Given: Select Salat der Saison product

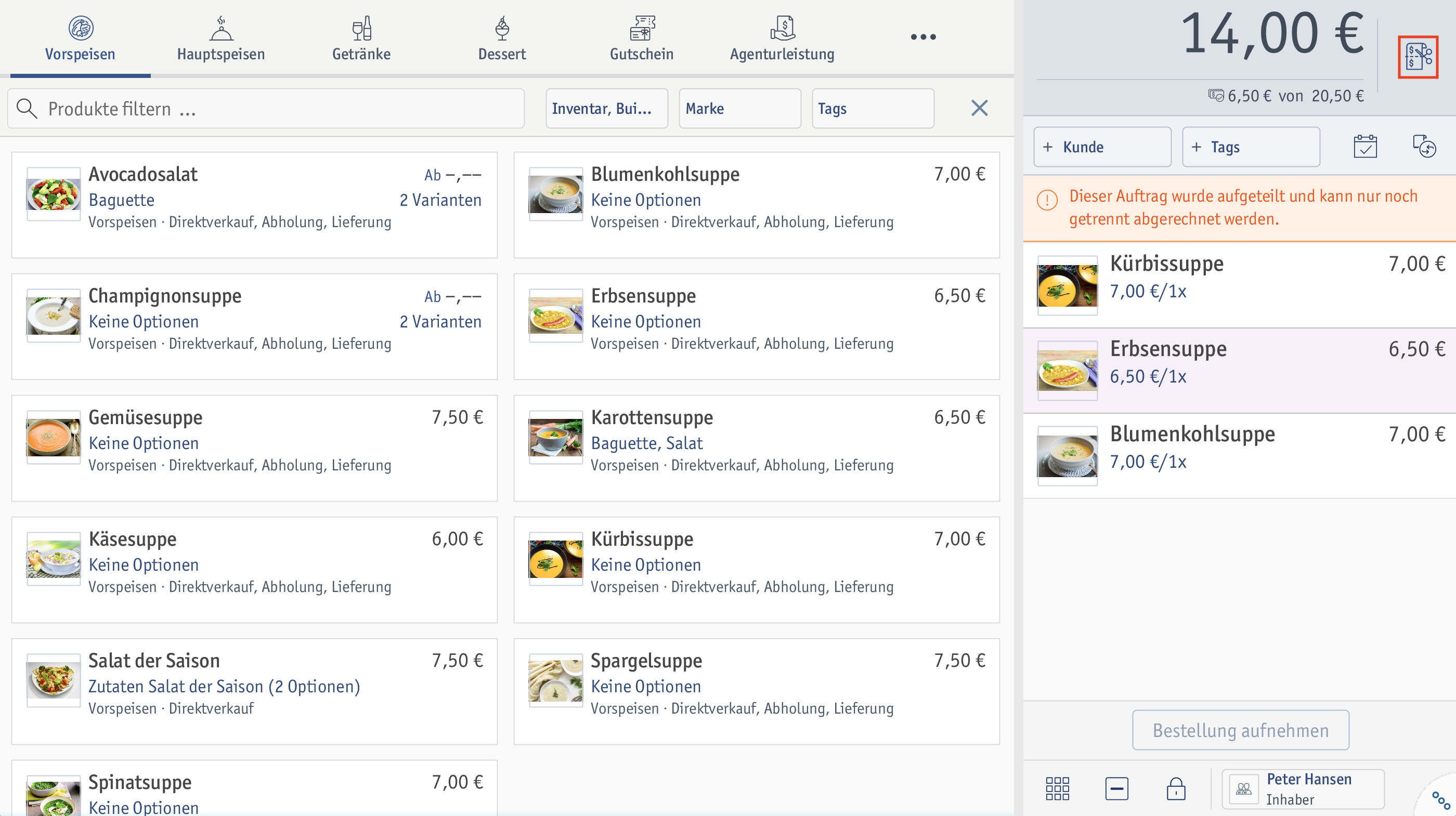Looking at the screenshot, I should pos(254,691).
